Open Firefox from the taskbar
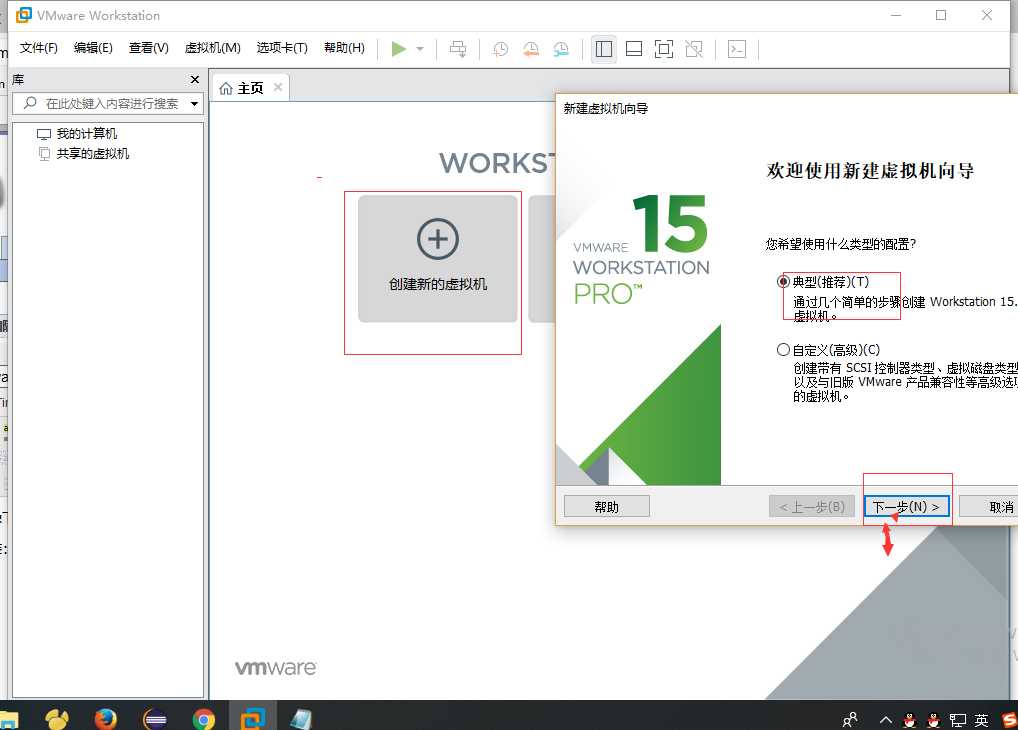This screenshot has width=1018, height=730. click(106, 718)
